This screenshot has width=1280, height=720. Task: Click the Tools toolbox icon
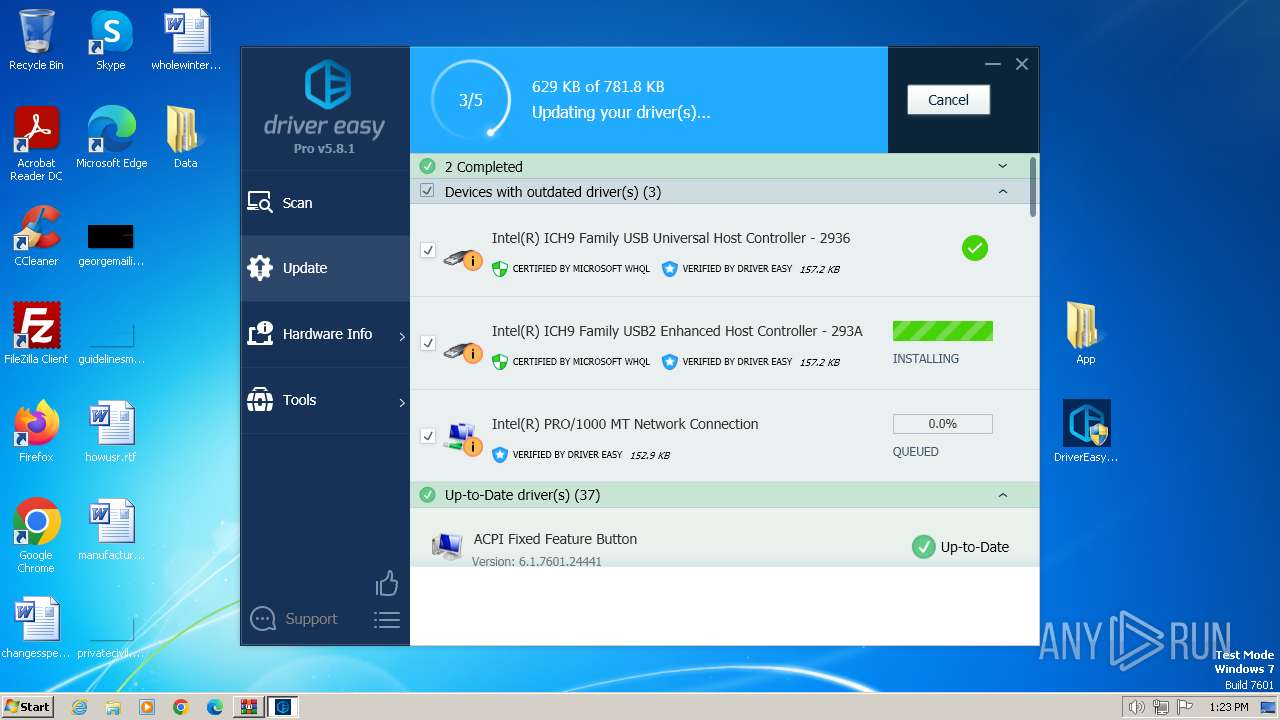(x=260, y=400)
